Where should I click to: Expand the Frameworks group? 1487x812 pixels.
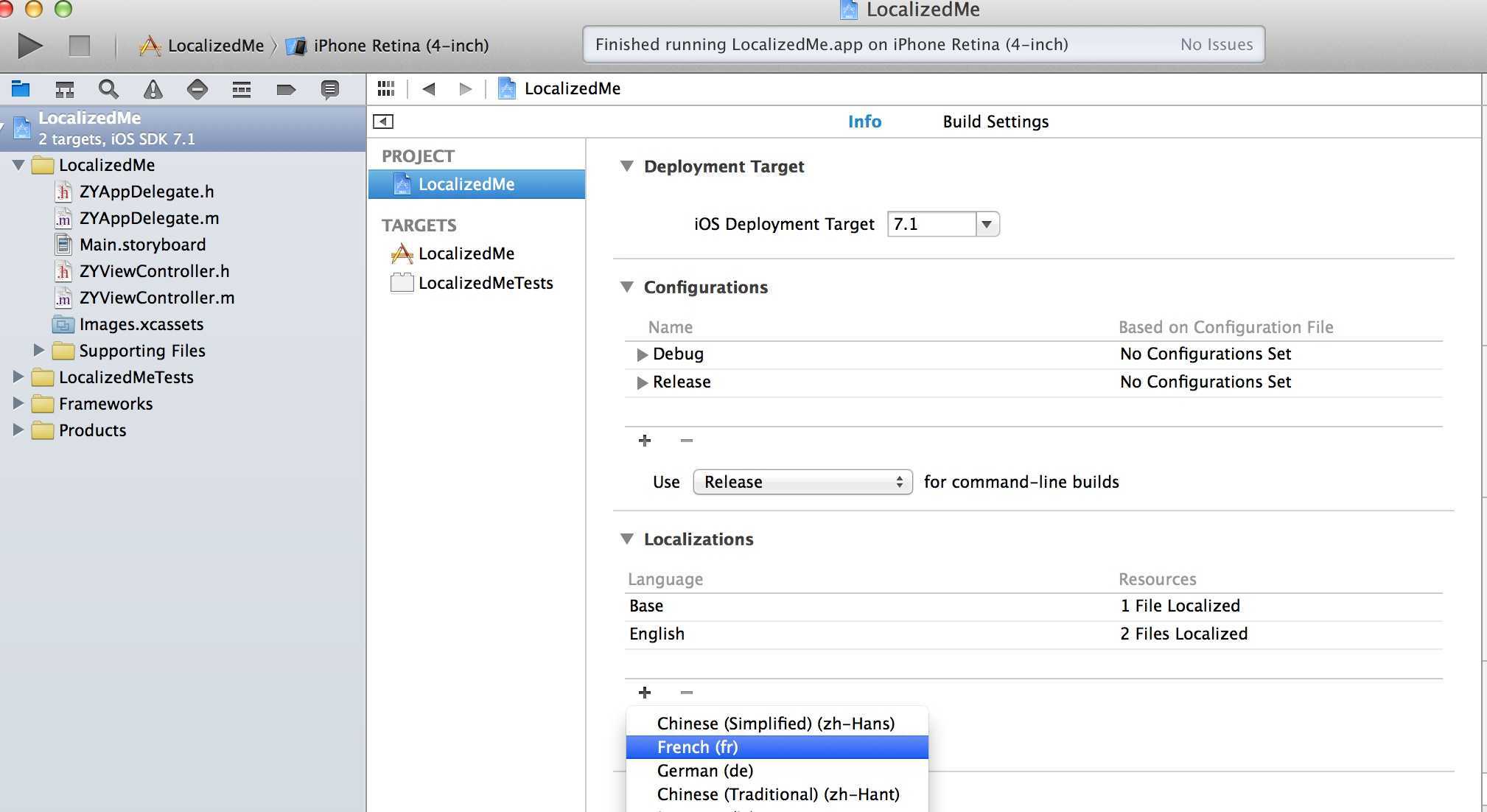click(x=18, y=403)
